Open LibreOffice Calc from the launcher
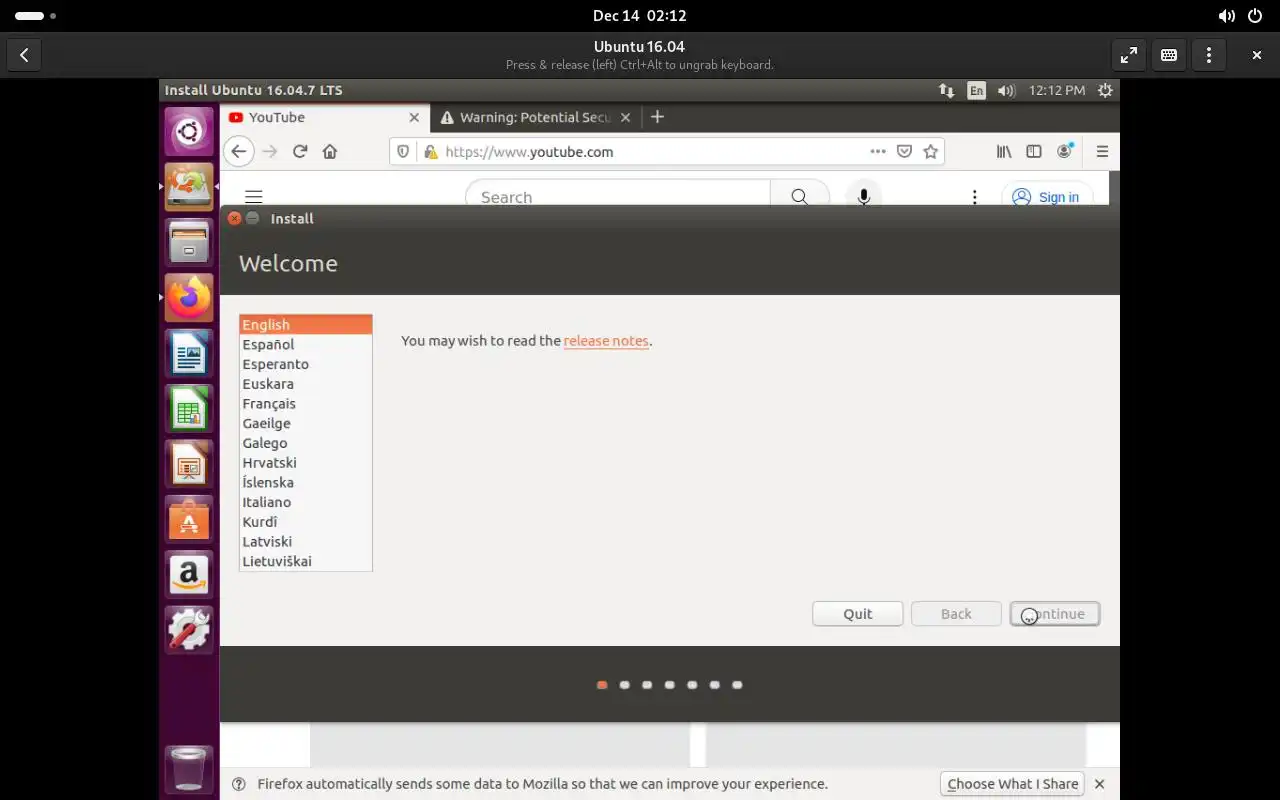Viewport: 1280px width, 800px height. pyautogui.click(x=189, y=408)
